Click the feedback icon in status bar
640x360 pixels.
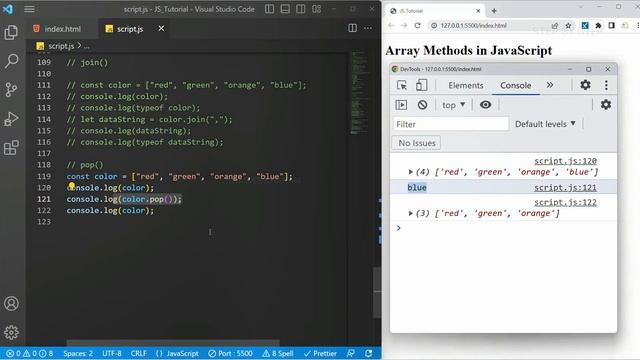click(x=351, y=353)
